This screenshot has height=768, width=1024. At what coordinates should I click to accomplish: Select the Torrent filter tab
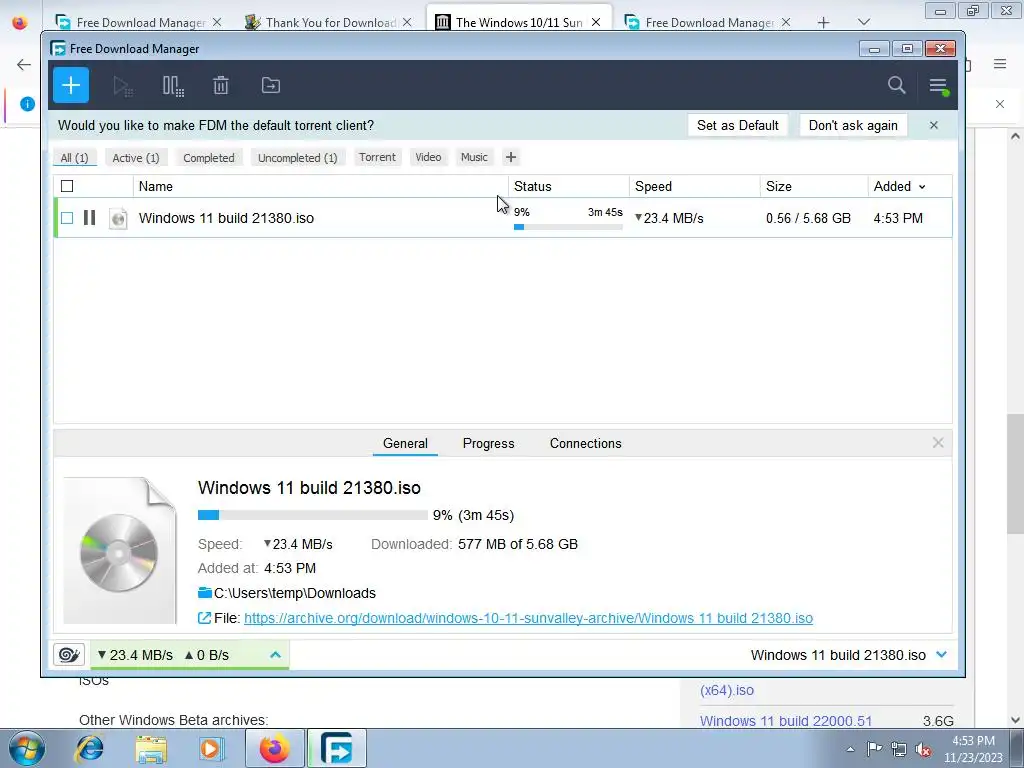click(377, 157)
